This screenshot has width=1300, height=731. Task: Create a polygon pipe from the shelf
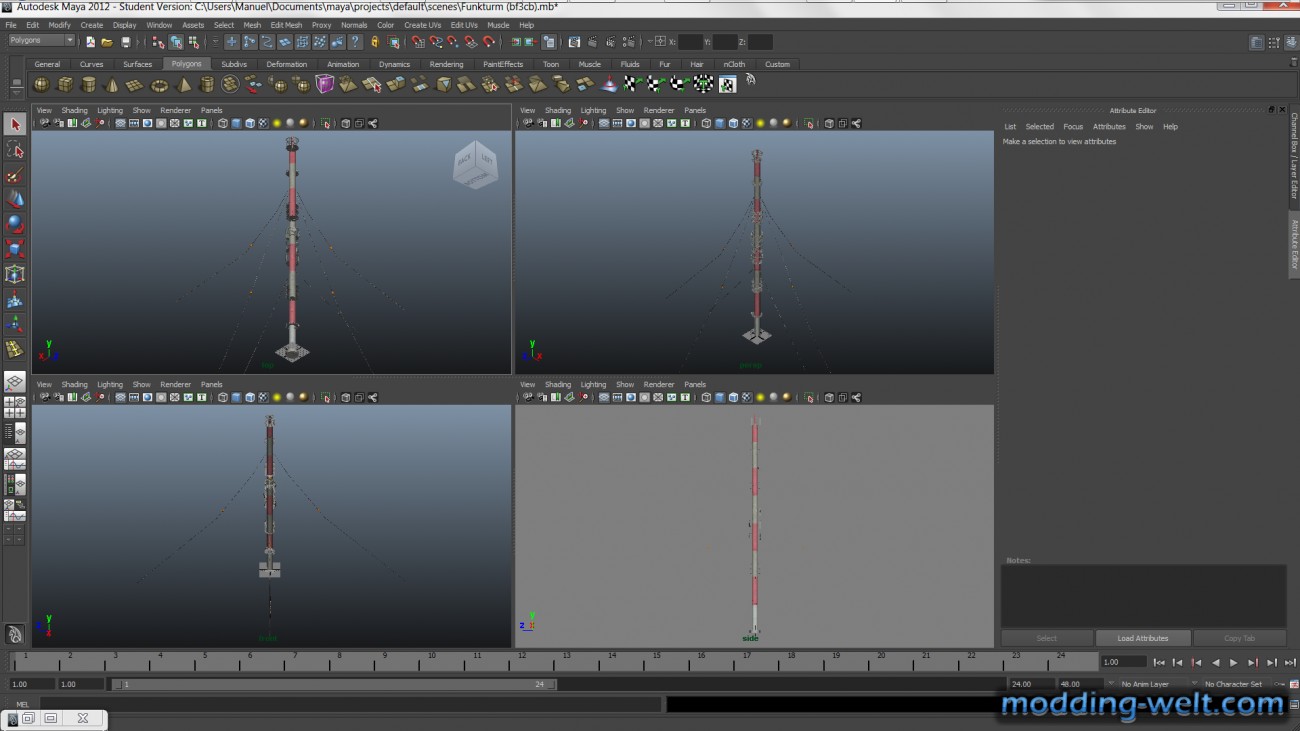pos(207,85)
